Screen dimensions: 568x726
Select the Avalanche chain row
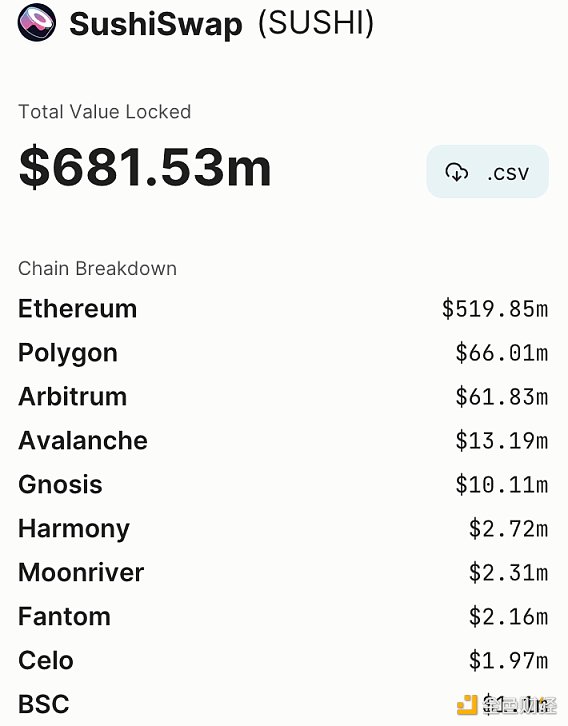coord(283,440)
